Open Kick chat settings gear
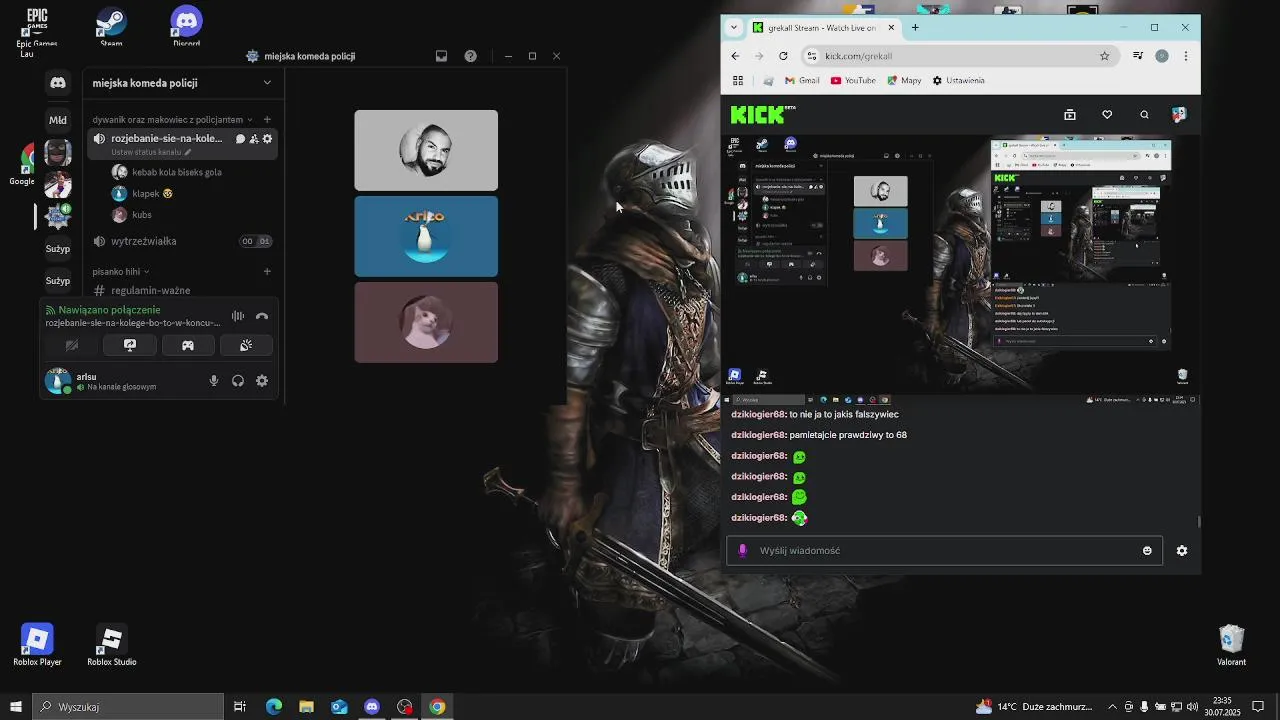 click(x=1182, y=551)
